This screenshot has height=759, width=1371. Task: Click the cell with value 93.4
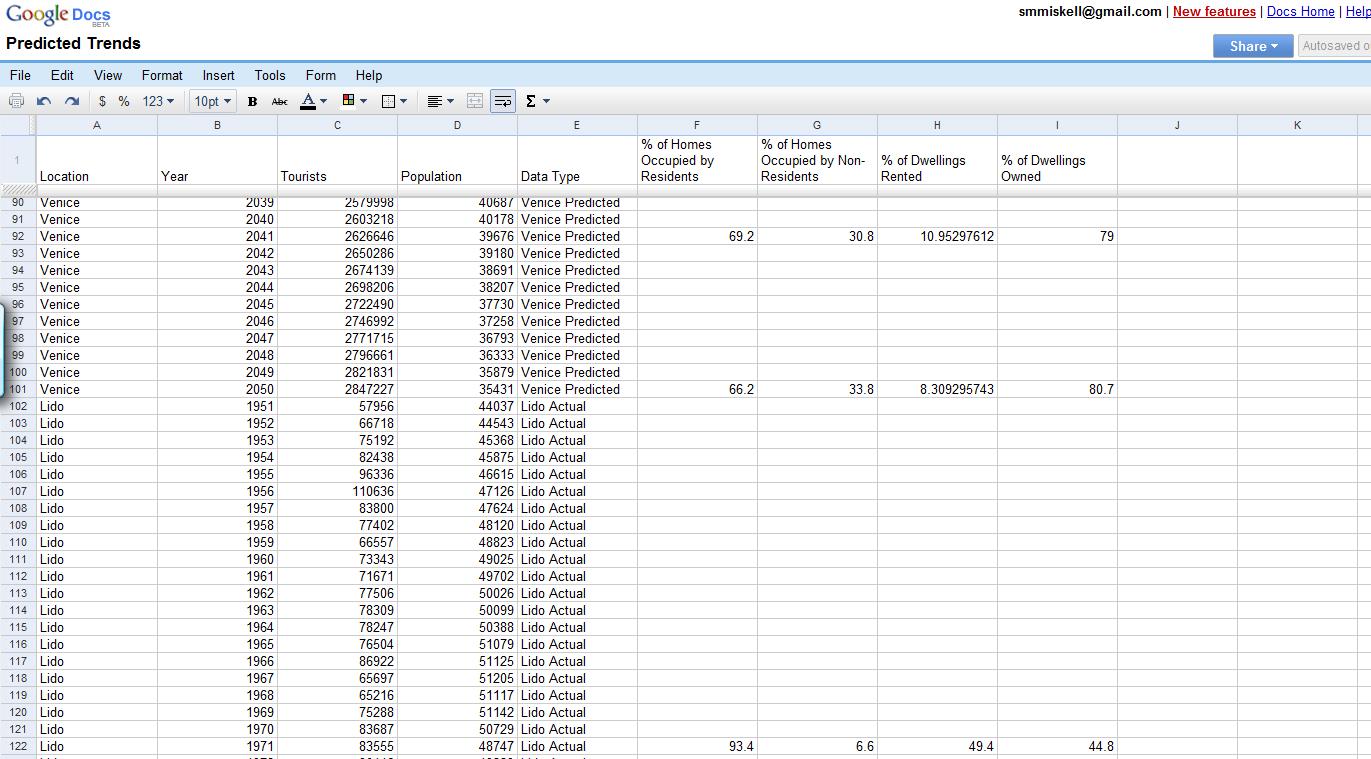coord(697,747)
